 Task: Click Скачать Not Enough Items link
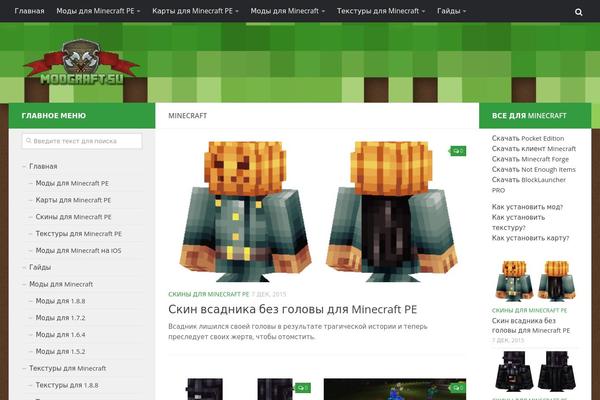tap(533, 169)
